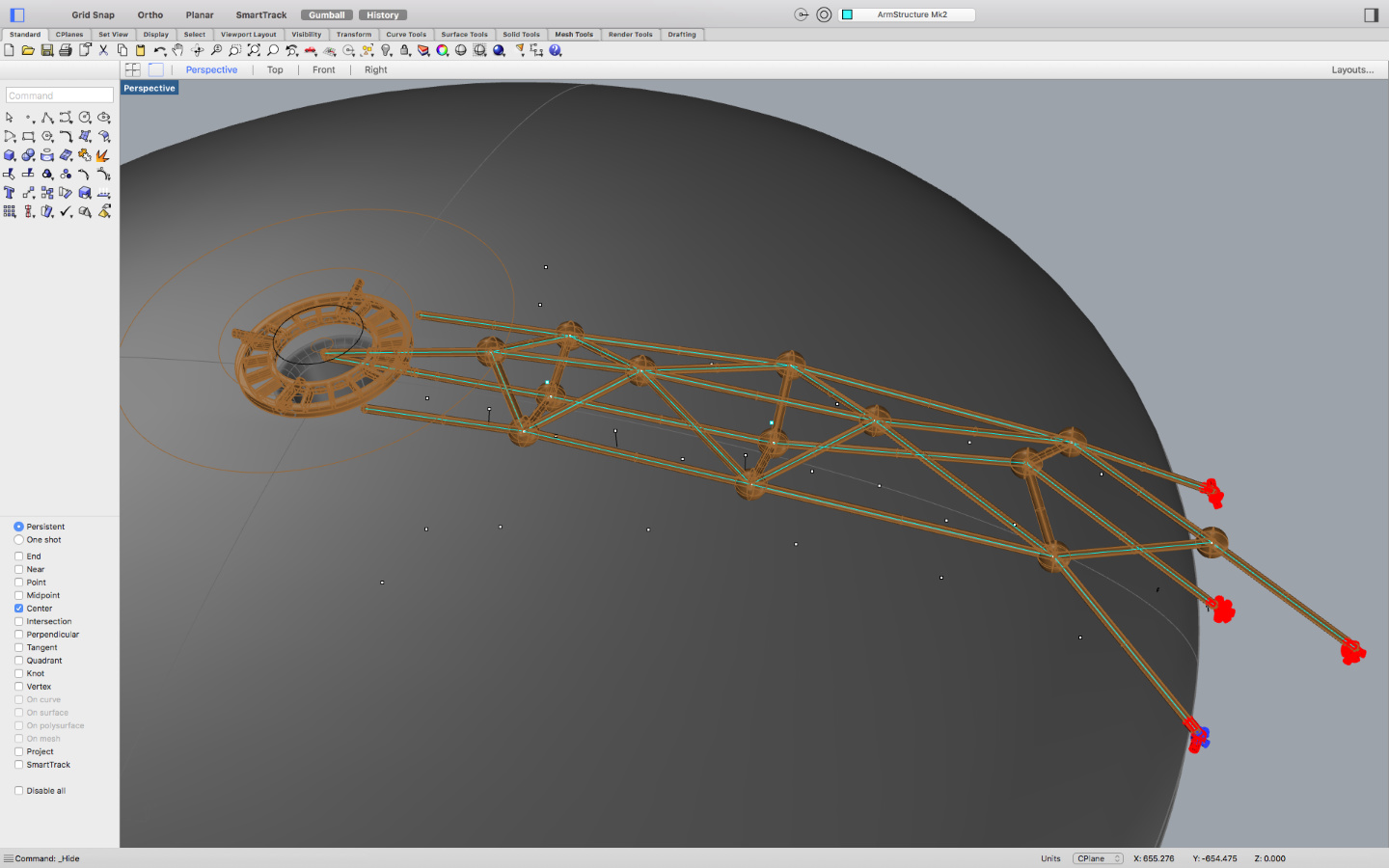Click the cyan layer color swatch
Screen dimensions: 1389x868
click(x=847, y=14)
